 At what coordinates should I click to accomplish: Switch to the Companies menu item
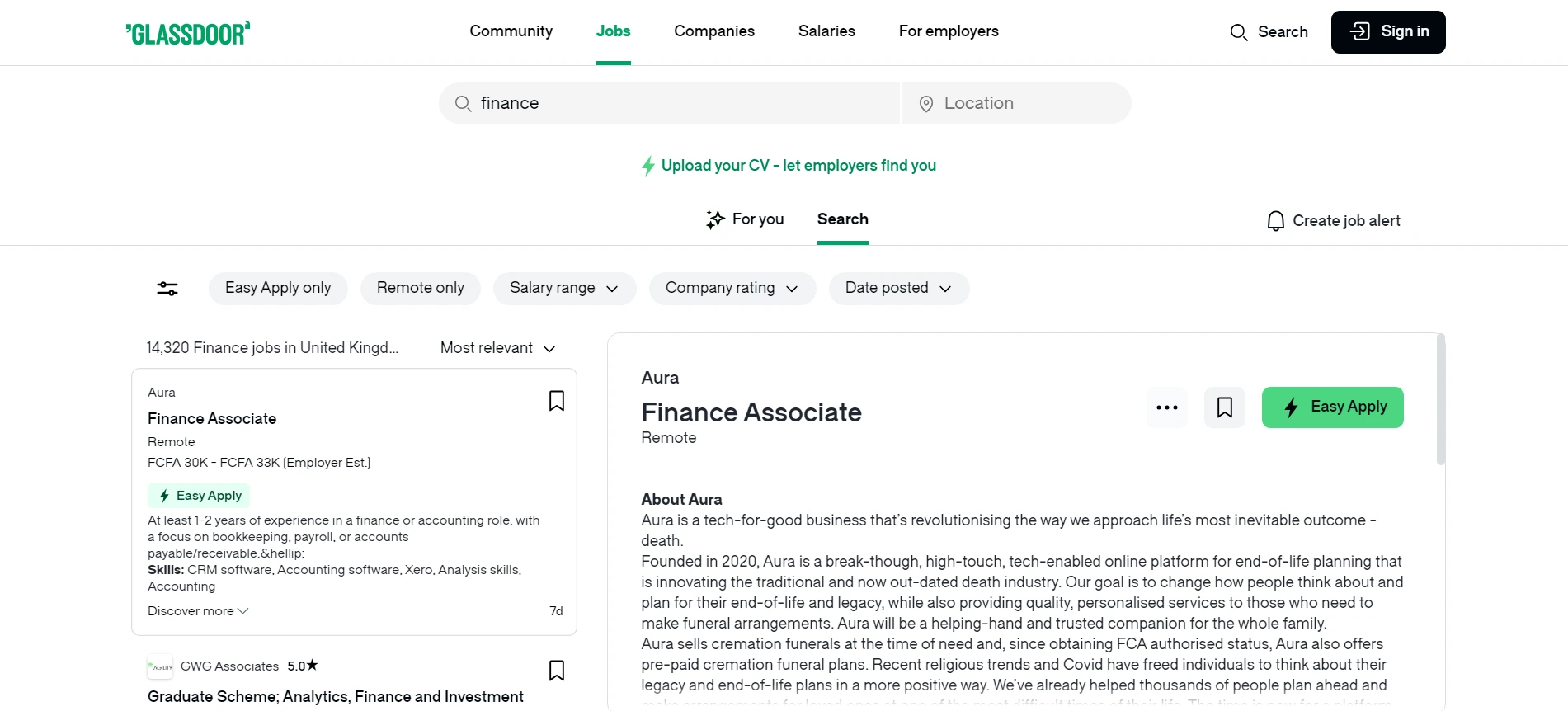coord(714,31)
